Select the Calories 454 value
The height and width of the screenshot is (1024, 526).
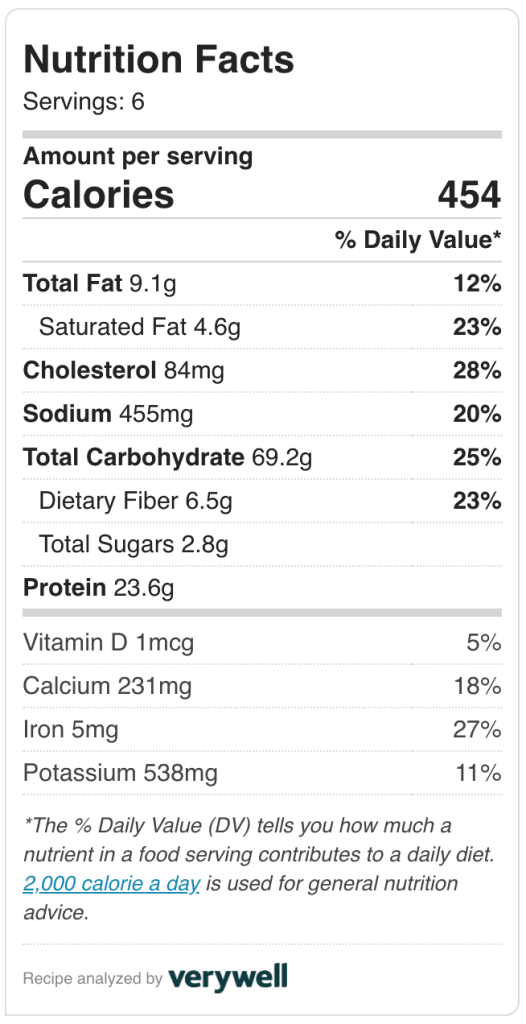[470, 195]
